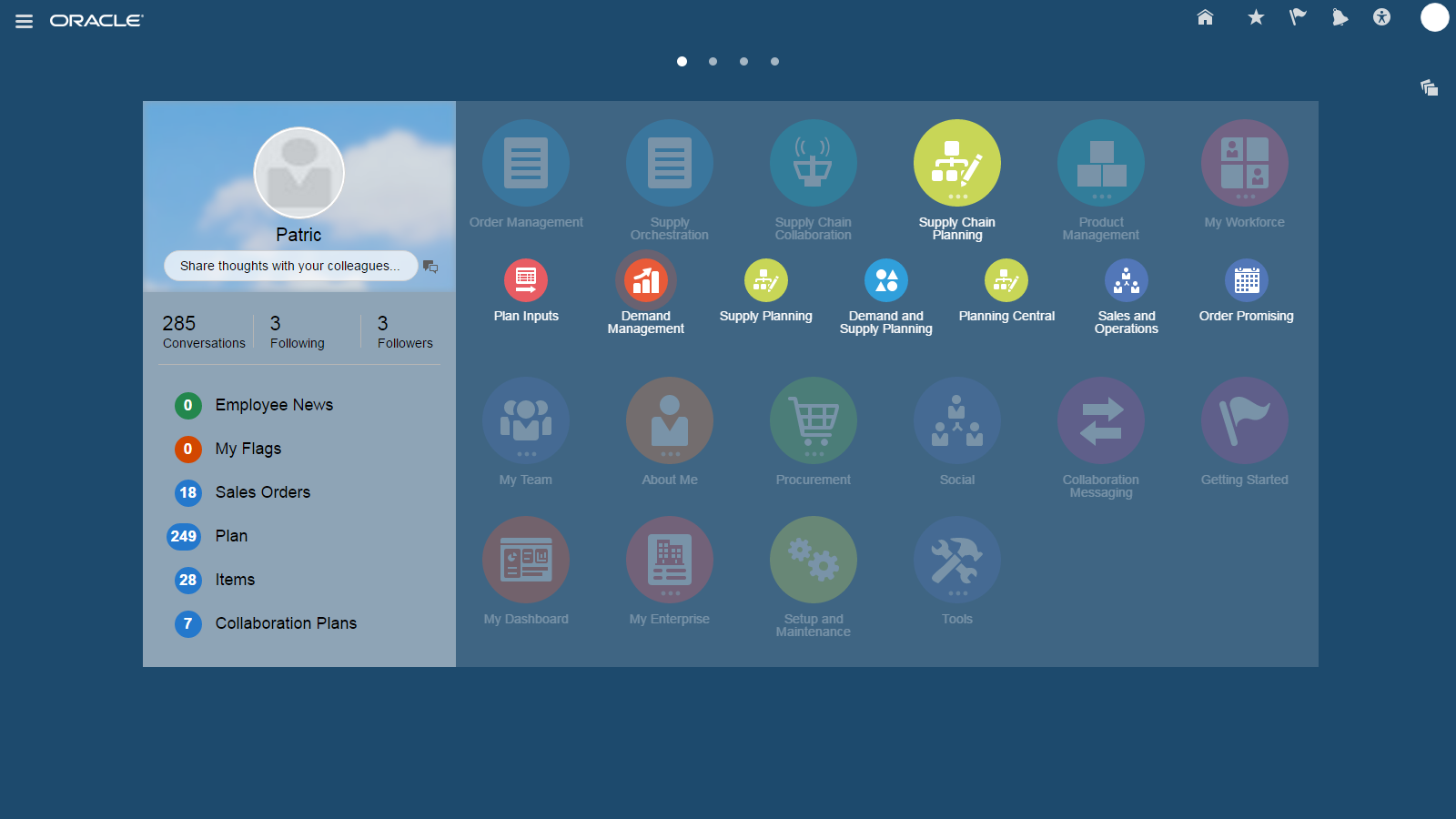Open the Procurement cart icon
1456x819 pixels.
[x=814, y=420]
